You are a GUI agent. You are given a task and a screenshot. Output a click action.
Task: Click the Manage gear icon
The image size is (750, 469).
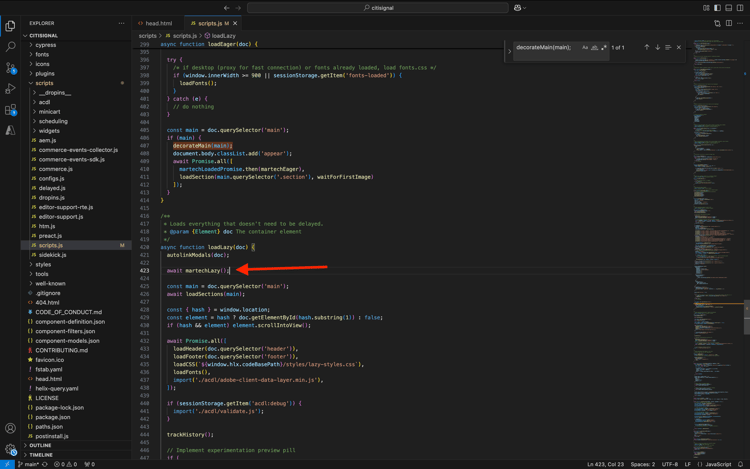point(11,450)
